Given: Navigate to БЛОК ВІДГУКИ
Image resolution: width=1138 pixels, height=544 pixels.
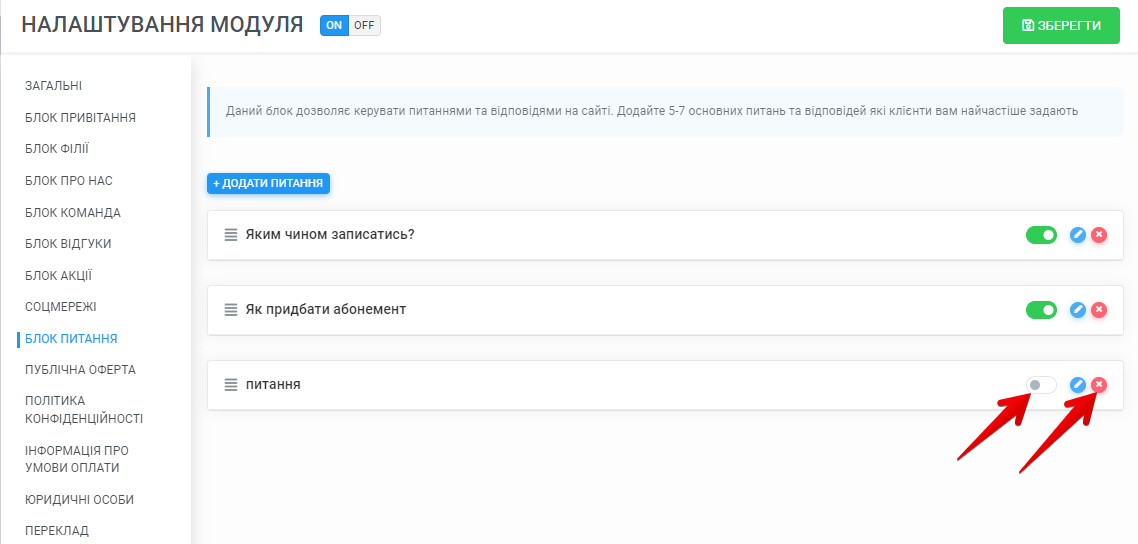Looking at the screenshot, I should pos(68,244).
